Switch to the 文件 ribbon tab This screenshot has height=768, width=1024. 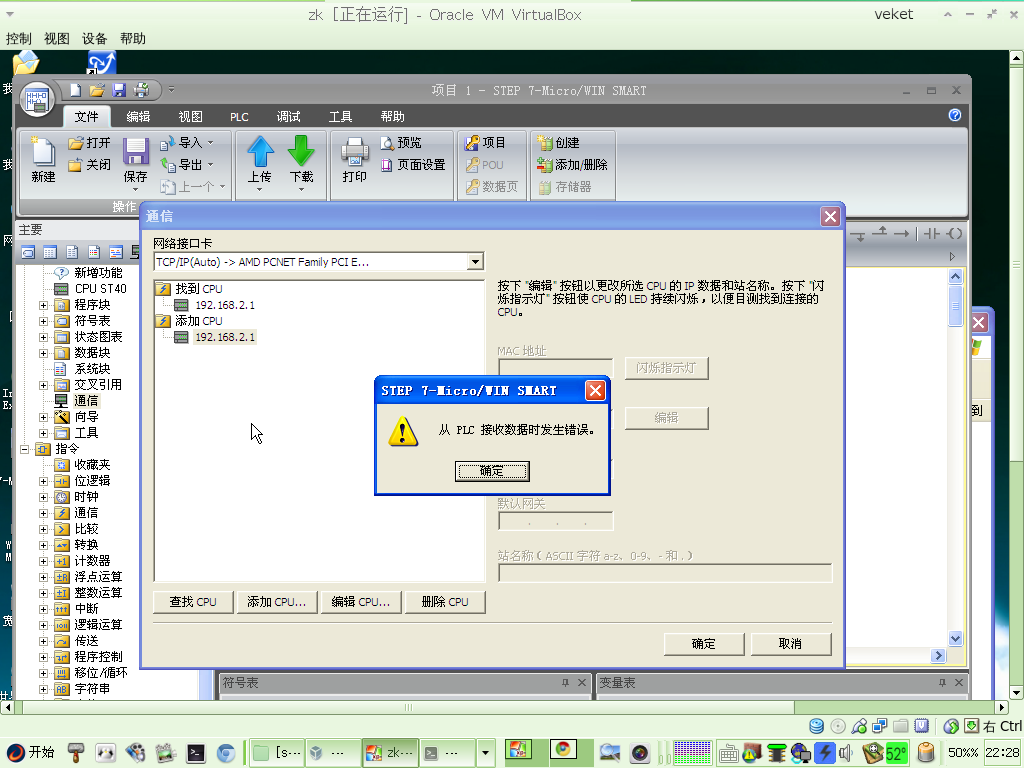86,116
